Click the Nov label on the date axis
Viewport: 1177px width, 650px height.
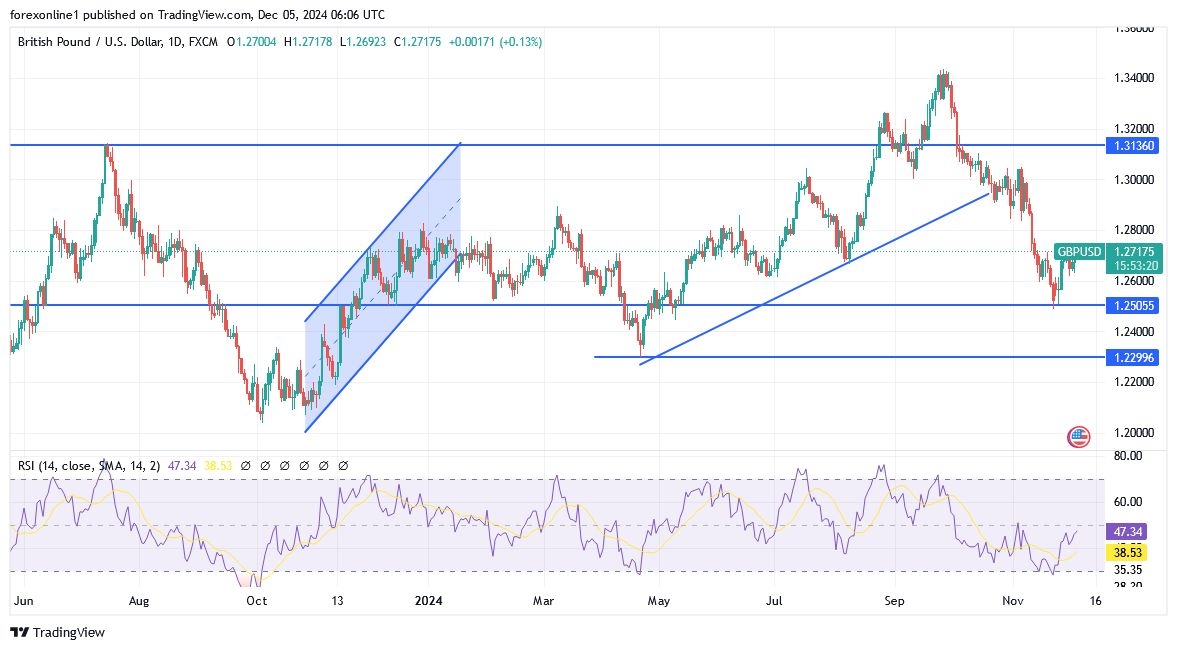(x=1011, y=601)
